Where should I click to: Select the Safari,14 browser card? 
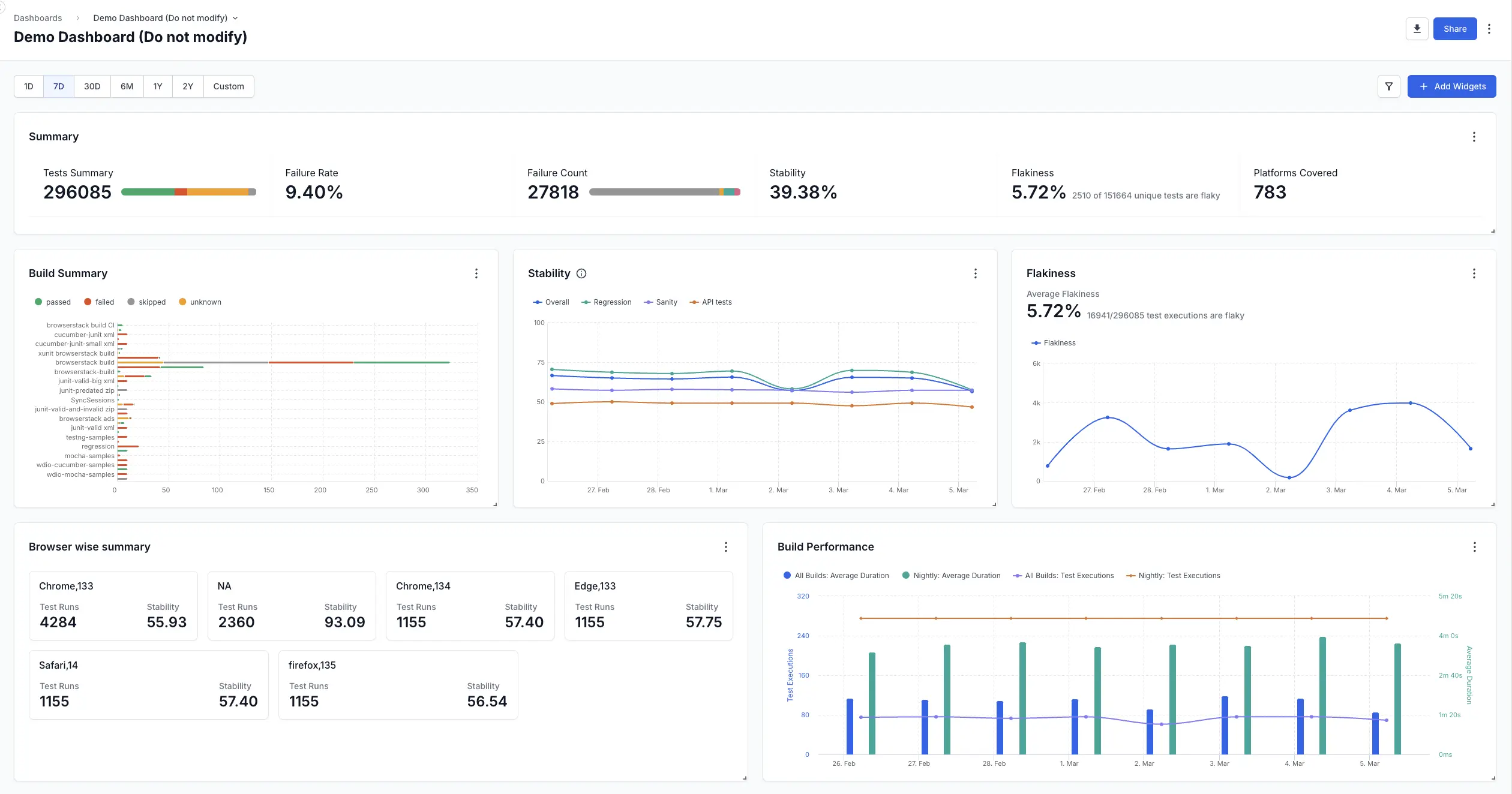point(148,684)
